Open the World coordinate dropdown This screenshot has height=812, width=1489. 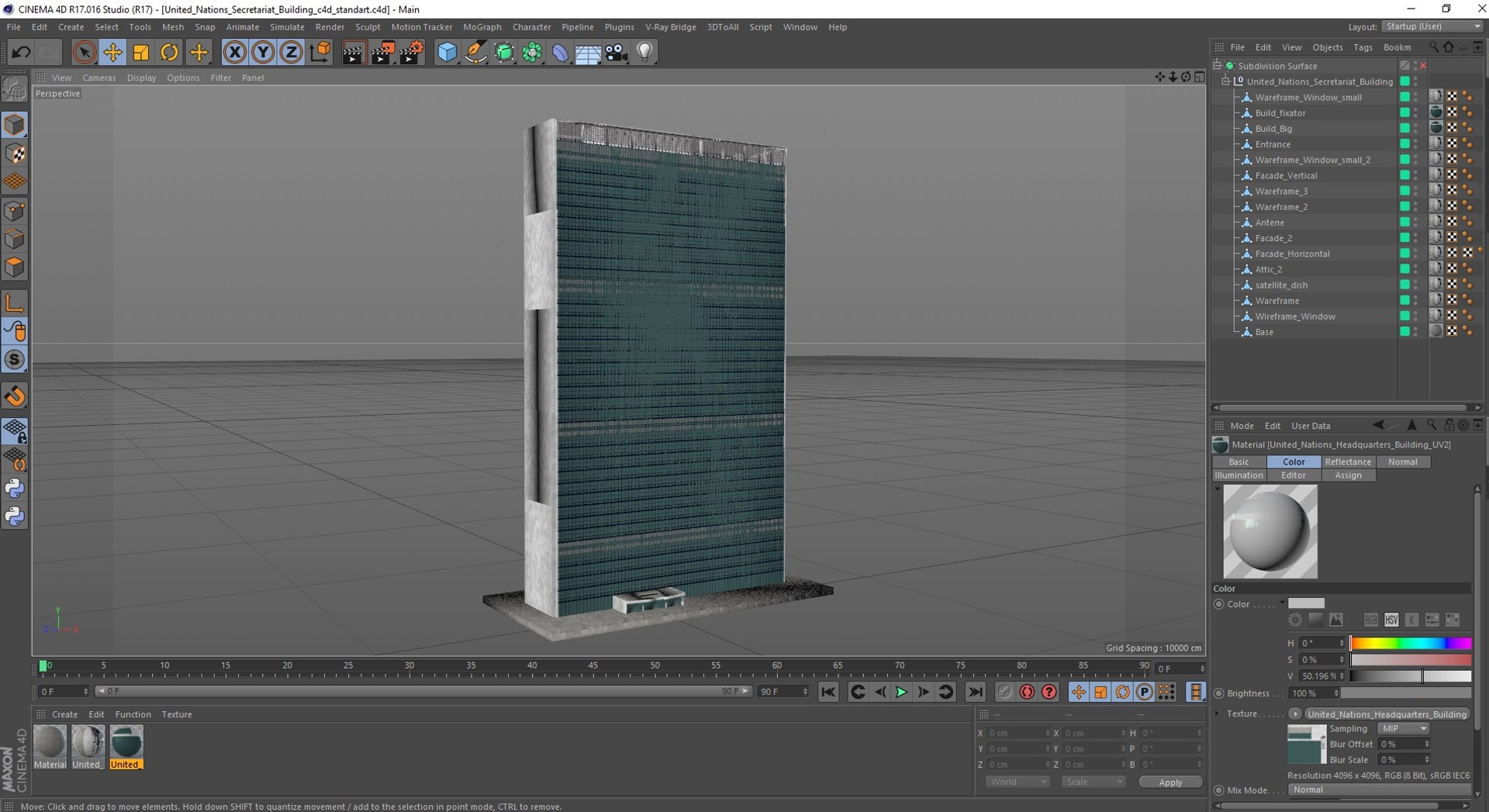point(1017,782)
